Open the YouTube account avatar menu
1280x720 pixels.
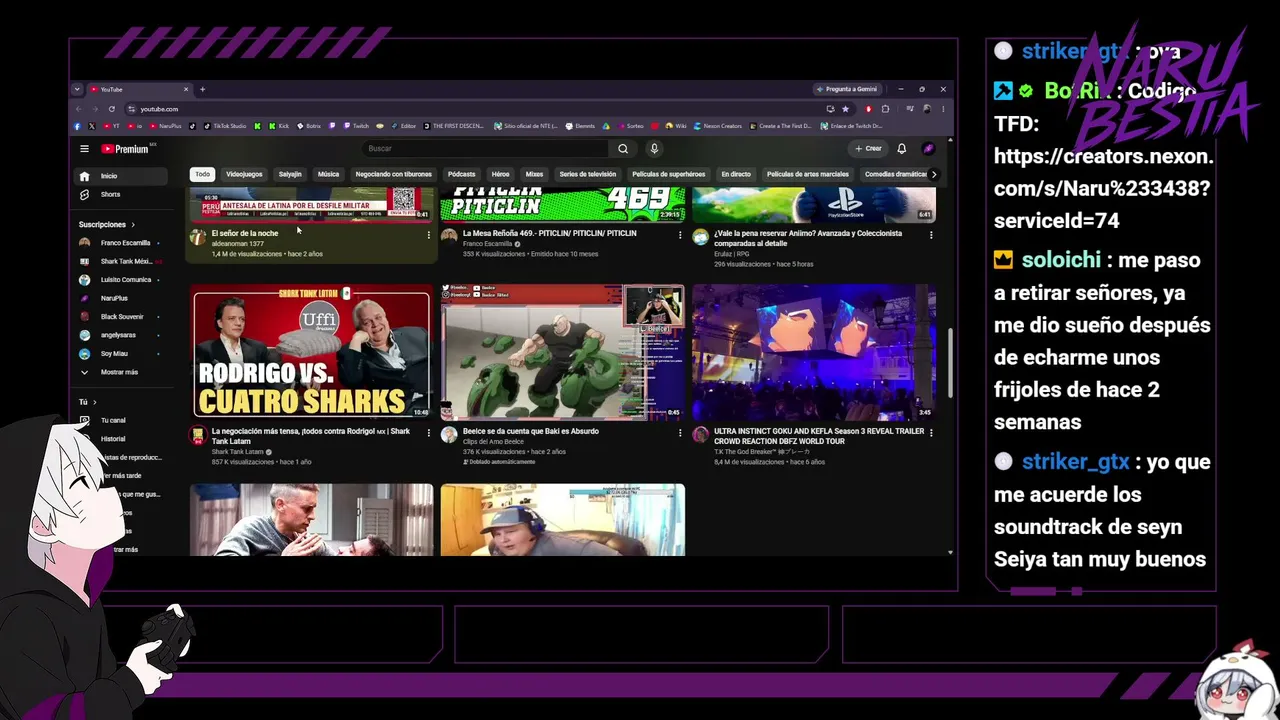click(x=928, y=149)
